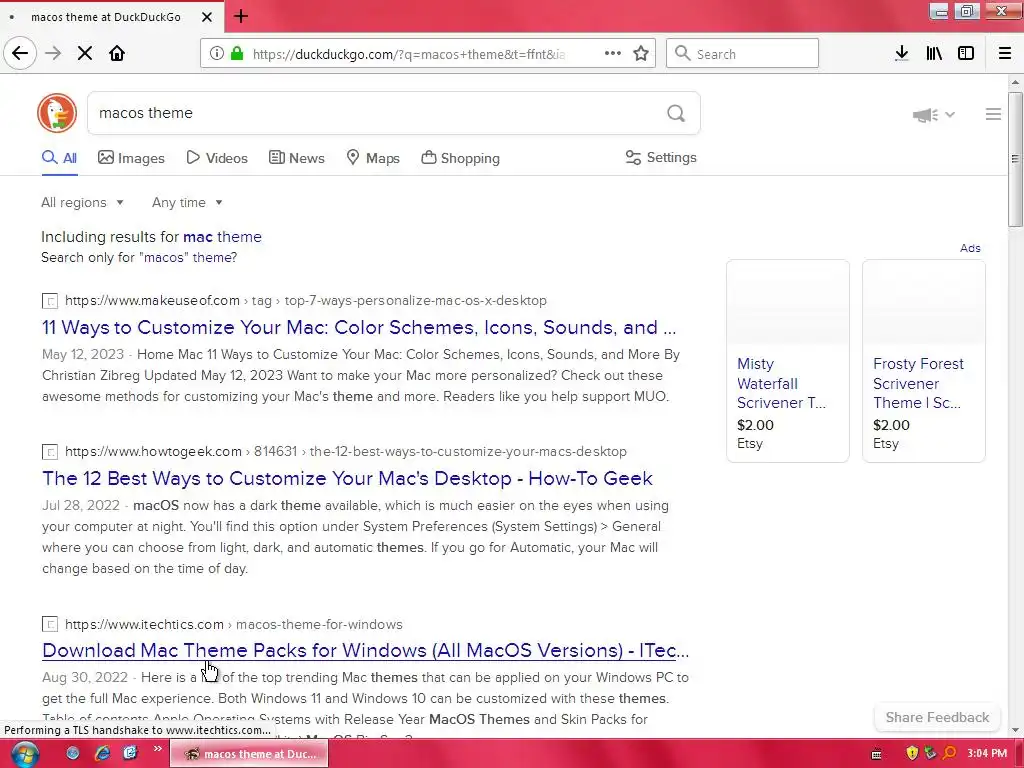Screen dimensions: 1024x768
Task: Open the Windows Start orb
Action: (x=24, y=754)
